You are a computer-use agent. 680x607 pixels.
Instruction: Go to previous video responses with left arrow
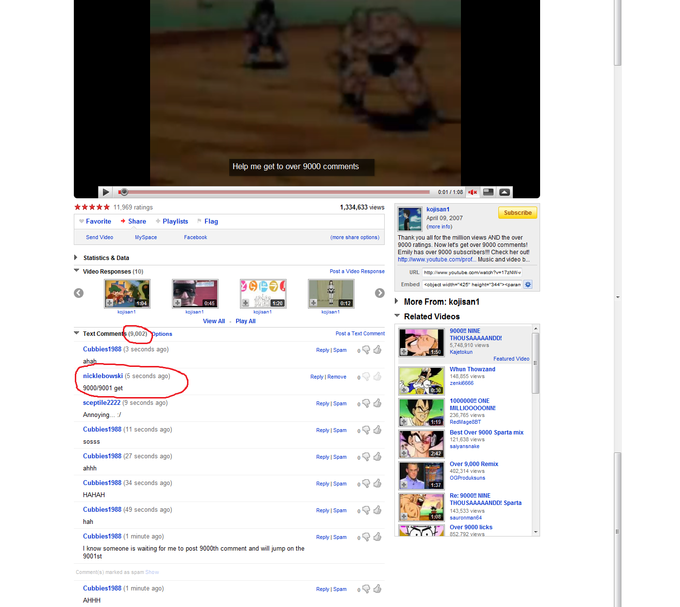coord(78,293)
